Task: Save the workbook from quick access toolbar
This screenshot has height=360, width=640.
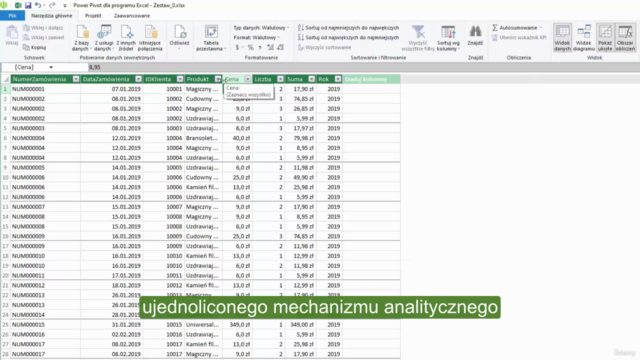Action: click(28, 5)
